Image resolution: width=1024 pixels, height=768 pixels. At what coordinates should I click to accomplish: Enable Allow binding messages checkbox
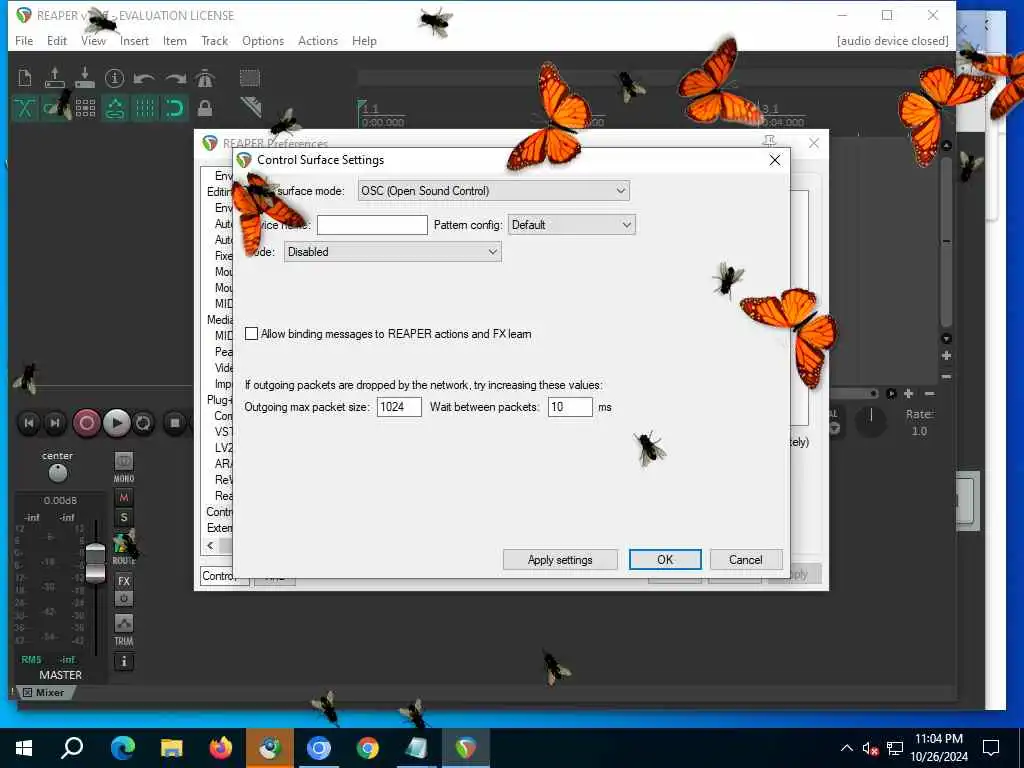[x=251, y=334]
